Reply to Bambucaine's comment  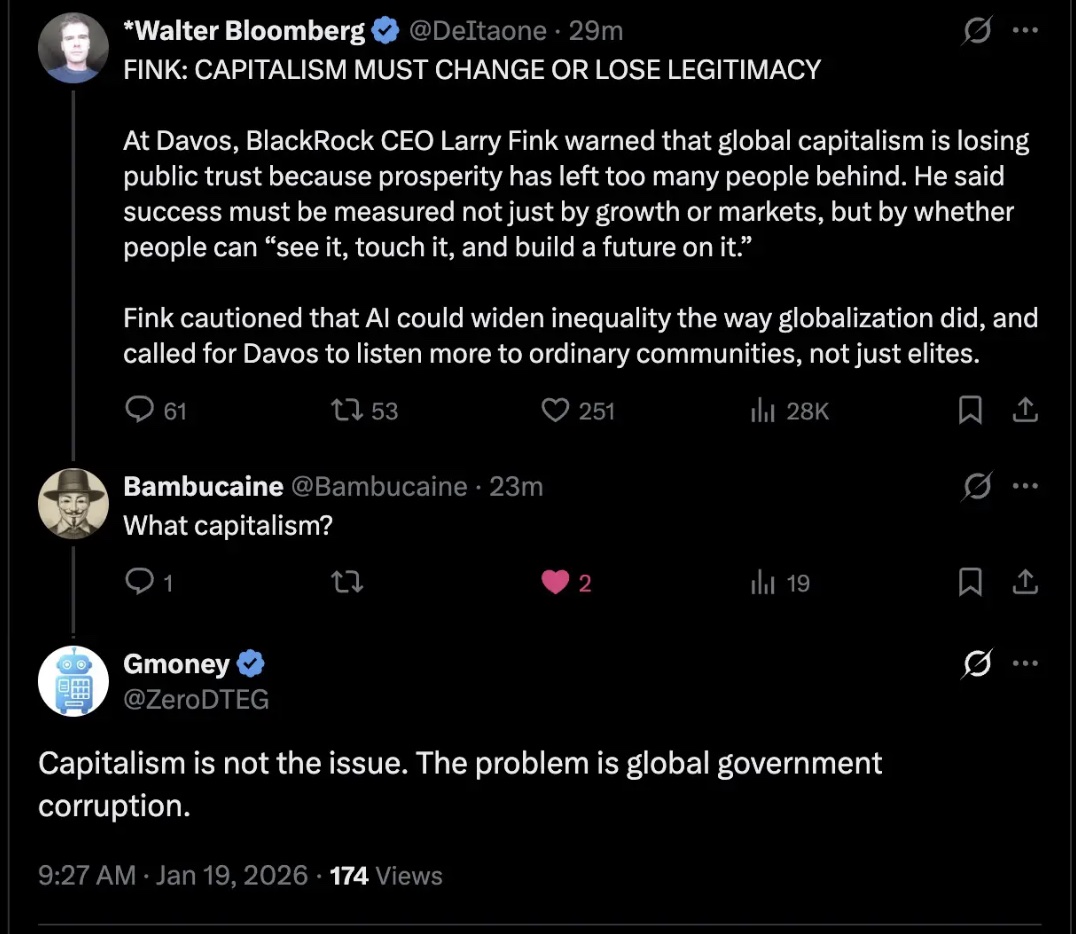(x=139, y=582)
